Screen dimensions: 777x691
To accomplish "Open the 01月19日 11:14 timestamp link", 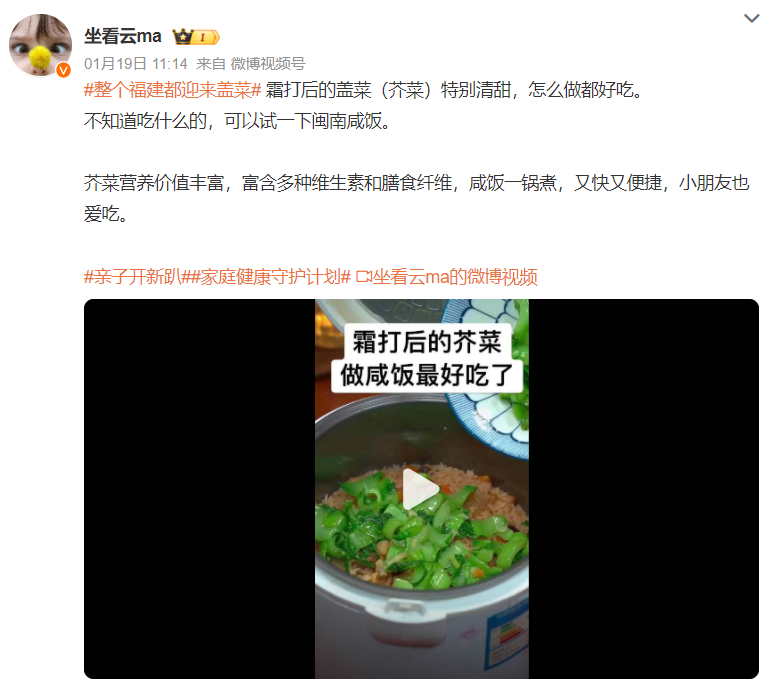I will (136, 63).
